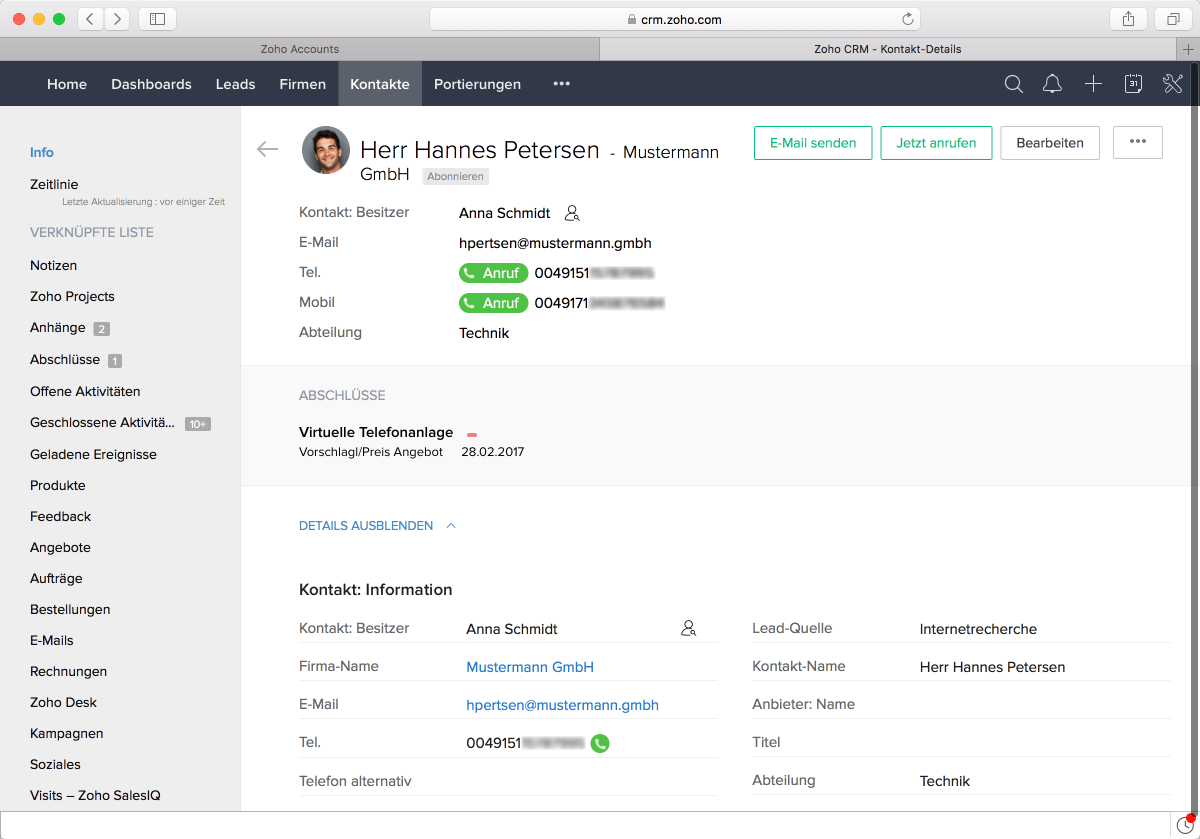Click the plus icon to create record
1200x839 pixels.
click(x=1093, y=84)
